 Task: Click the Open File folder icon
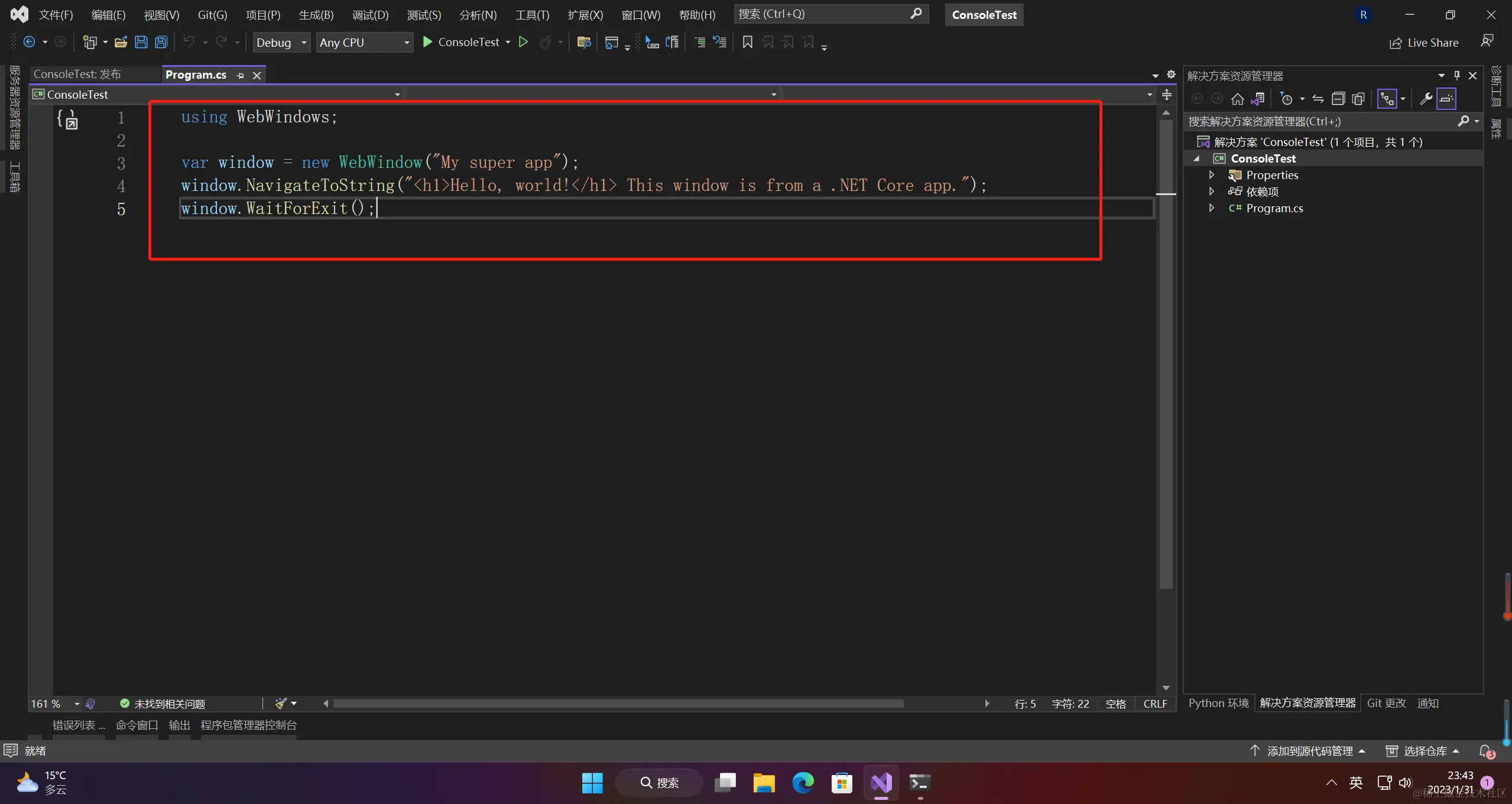point(121,42)
